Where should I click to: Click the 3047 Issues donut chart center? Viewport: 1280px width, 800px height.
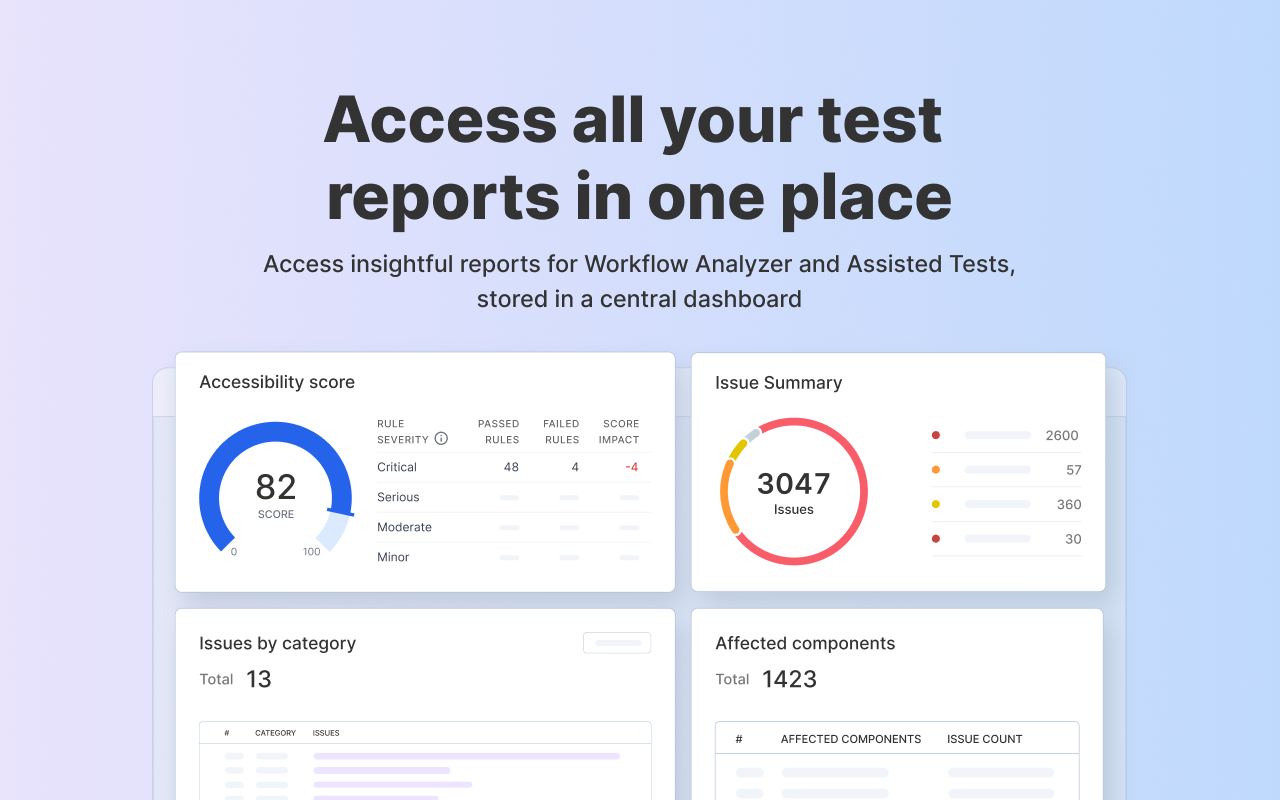pos(793,492)
